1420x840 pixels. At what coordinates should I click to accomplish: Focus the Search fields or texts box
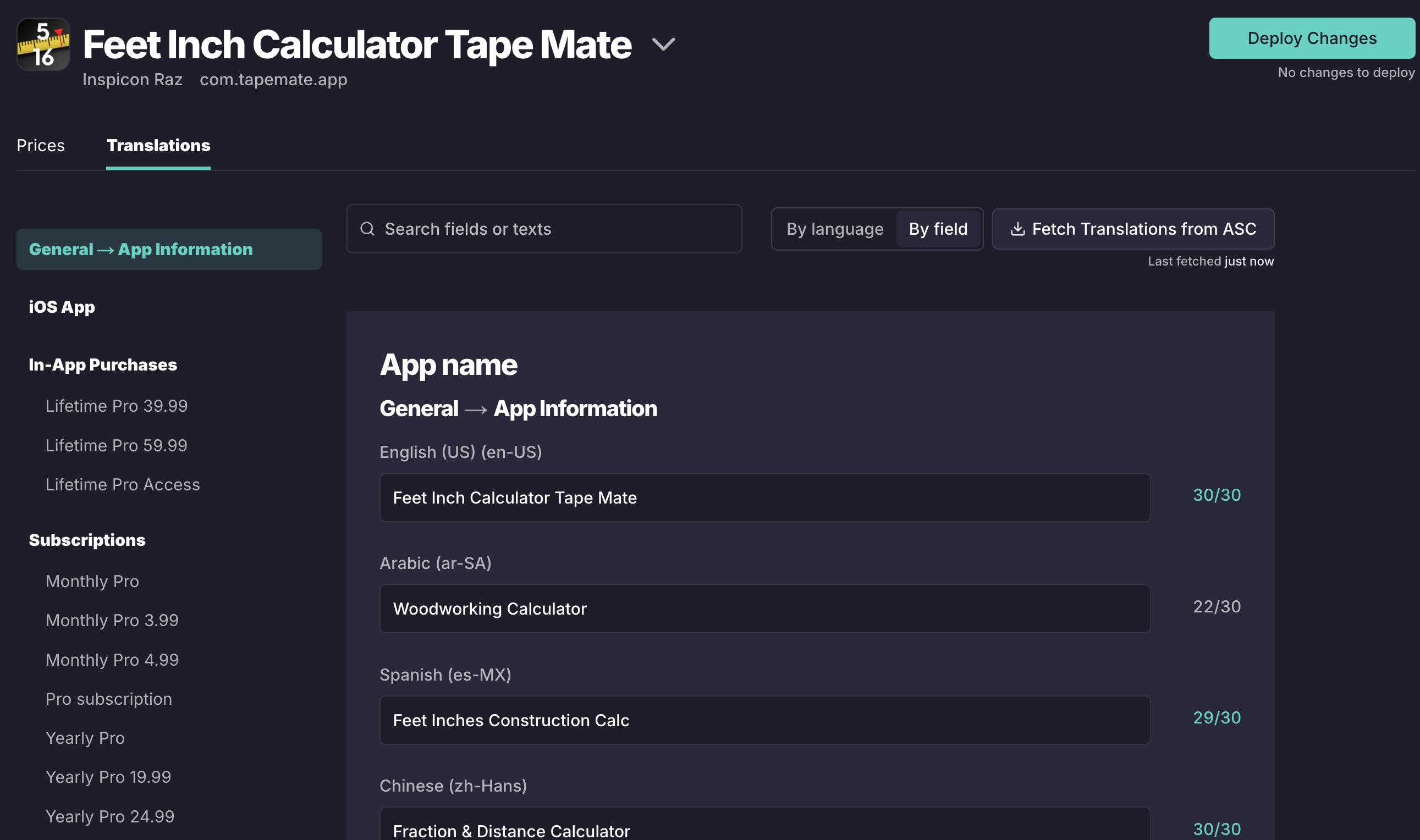point(544,229)
